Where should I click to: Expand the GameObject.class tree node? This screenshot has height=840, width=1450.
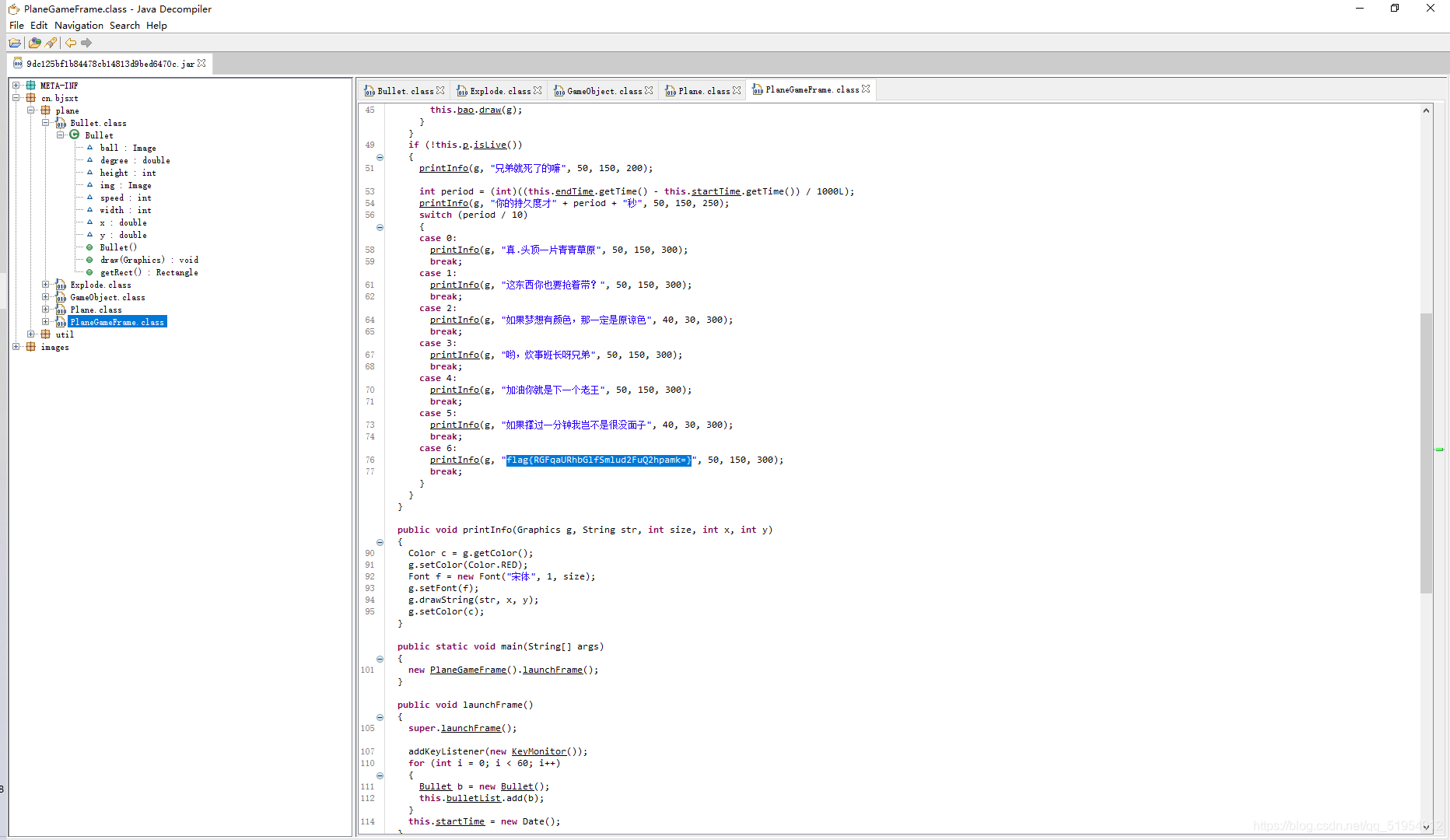coord(45,297)
